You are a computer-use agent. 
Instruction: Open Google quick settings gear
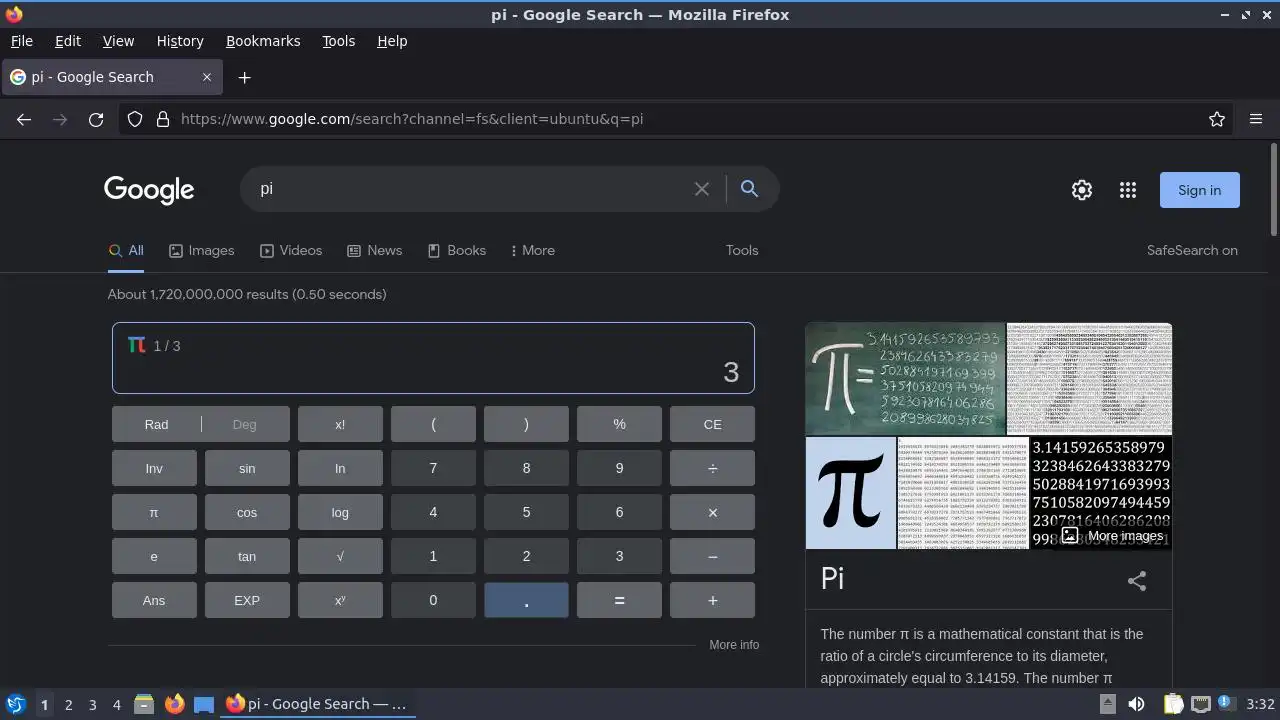(x=1082, y=190)
